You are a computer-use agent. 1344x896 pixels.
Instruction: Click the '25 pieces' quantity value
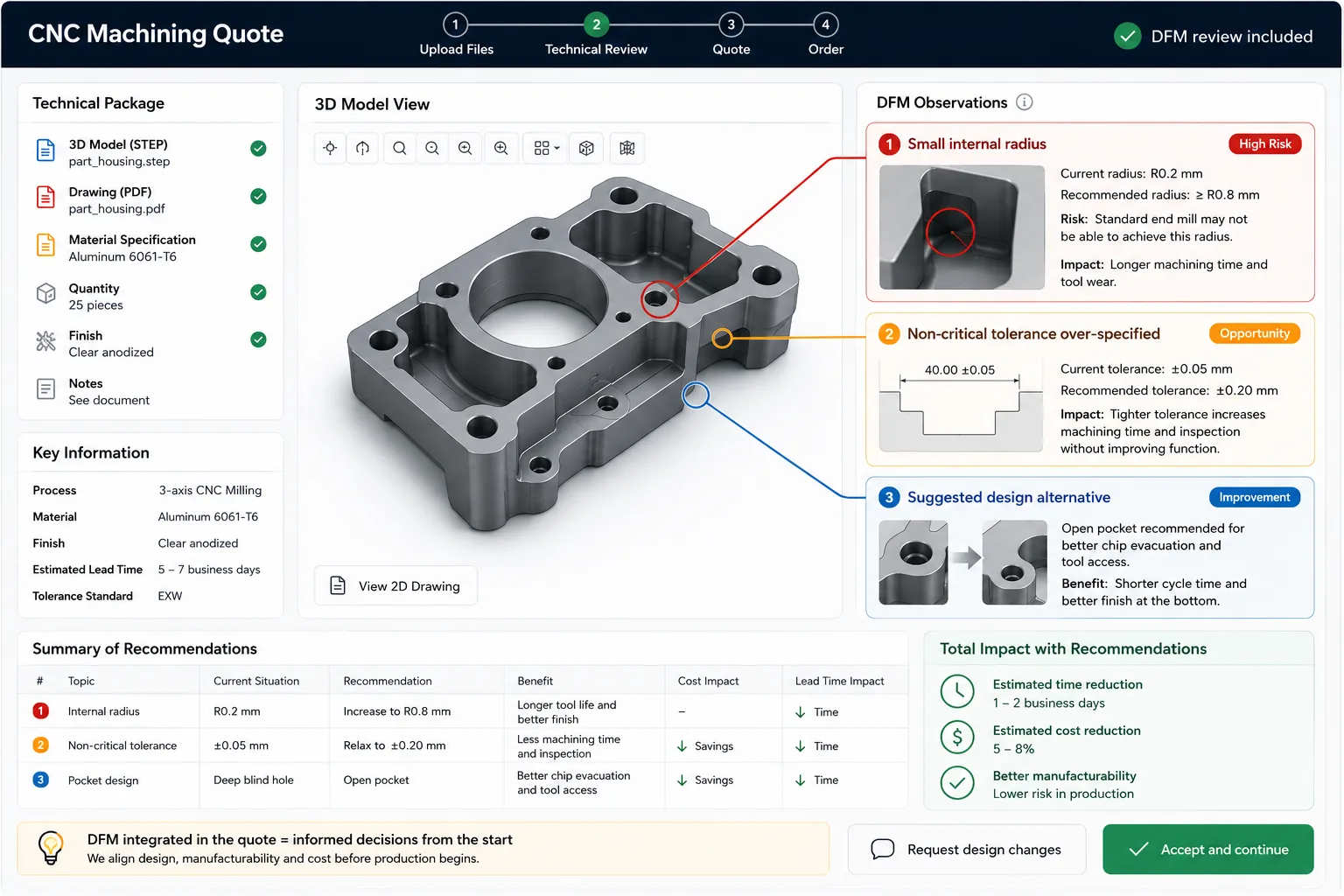click(95, 305)
